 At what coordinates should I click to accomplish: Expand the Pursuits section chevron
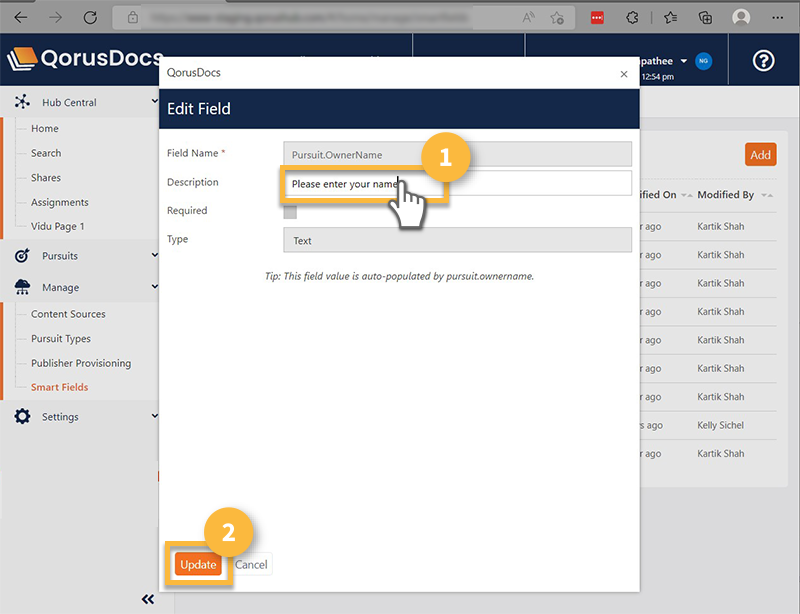(155, 255)
